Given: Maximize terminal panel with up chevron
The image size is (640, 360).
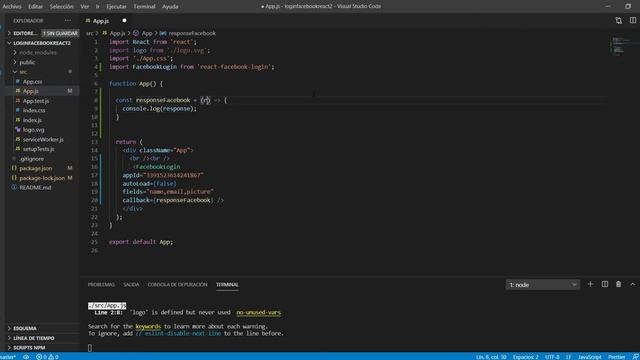Looking at the screenshot, I should coord(632,284).
